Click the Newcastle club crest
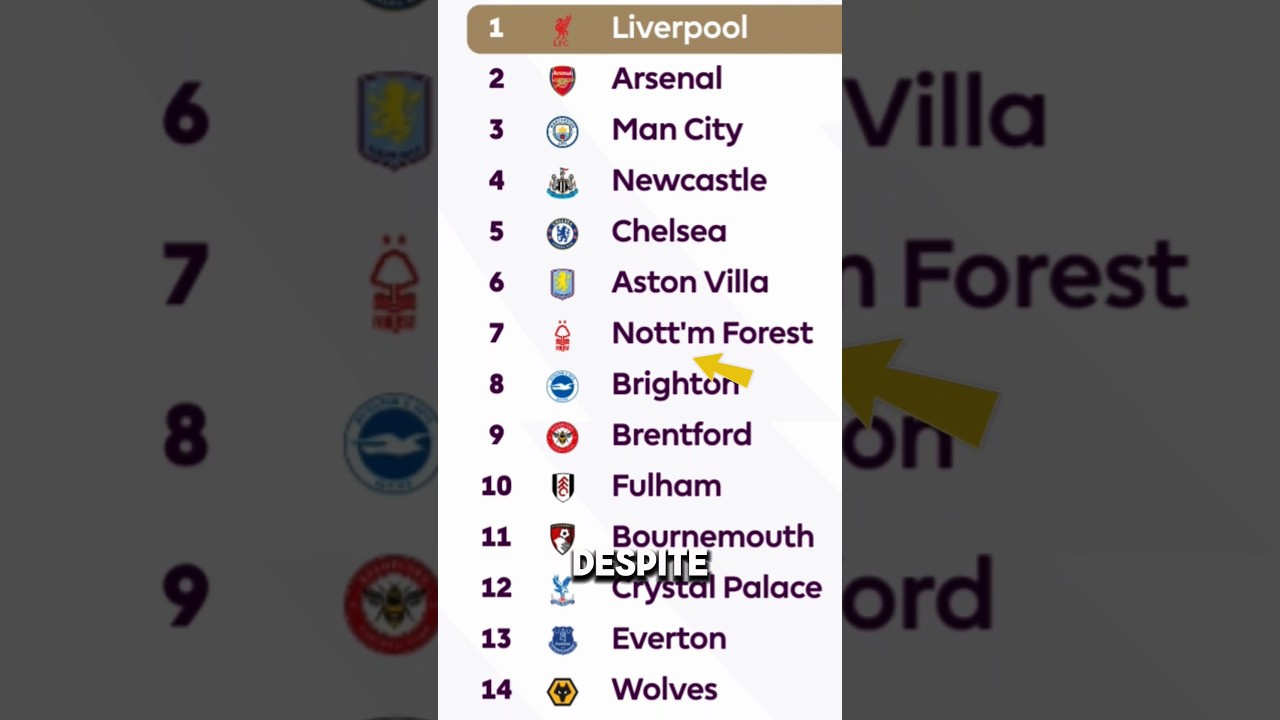The image size is (1280, 720). tap(562, 182)
